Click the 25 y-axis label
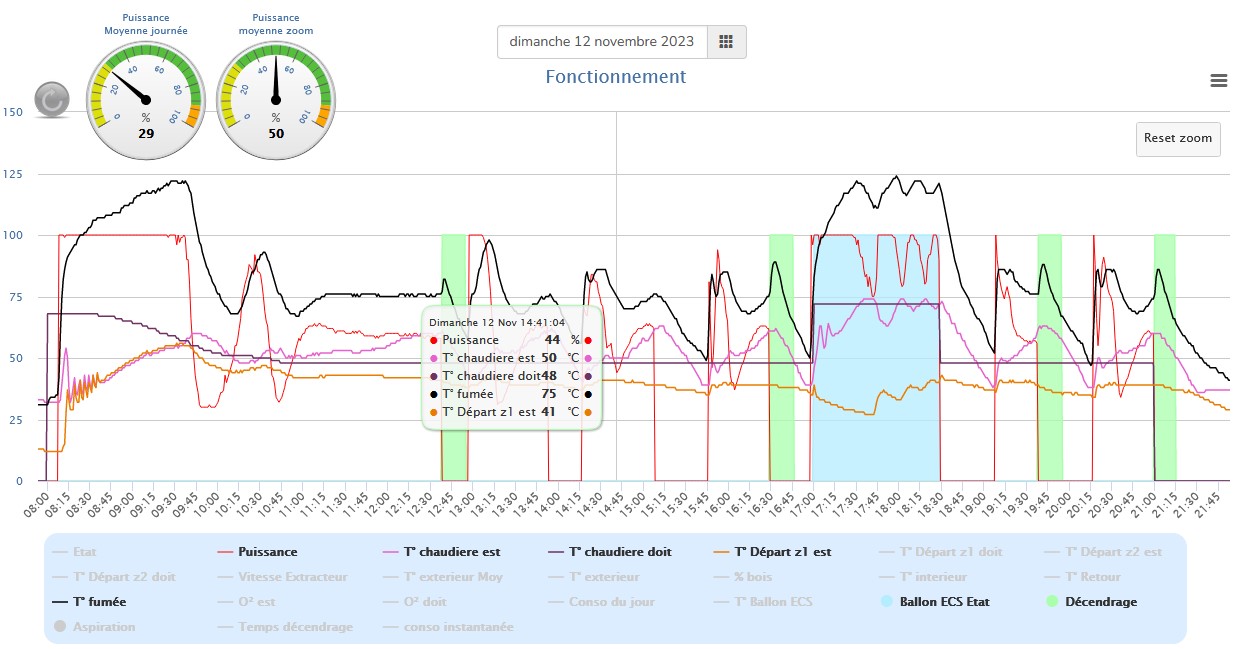This screenshot has width=1239, height=649. point(15,419)
